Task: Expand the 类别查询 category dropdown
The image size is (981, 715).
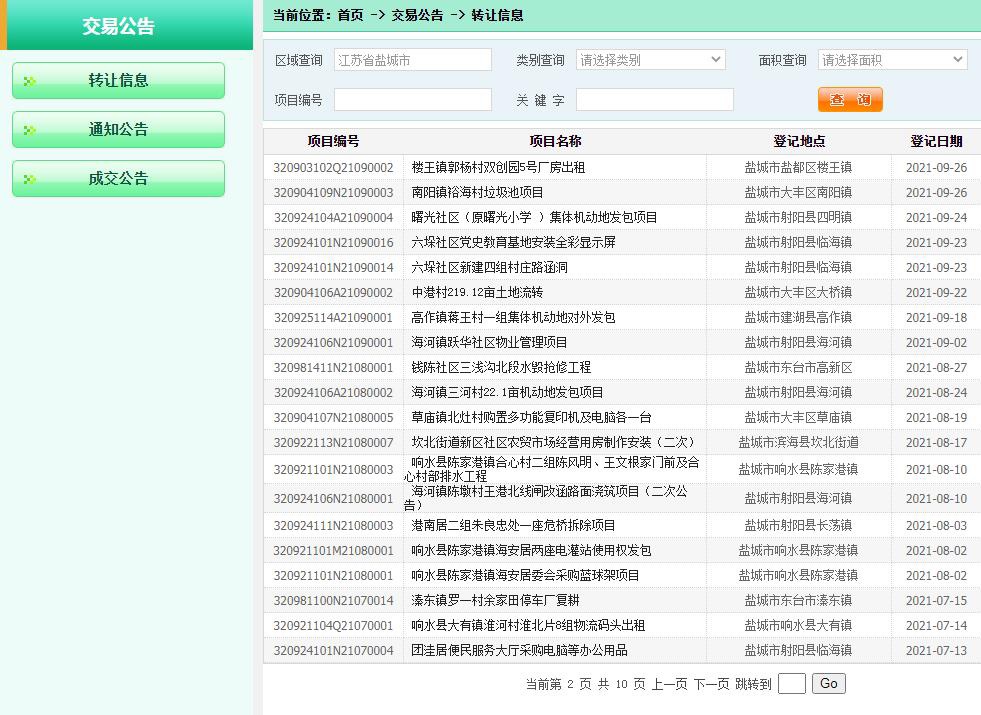Action: (650, 60)
